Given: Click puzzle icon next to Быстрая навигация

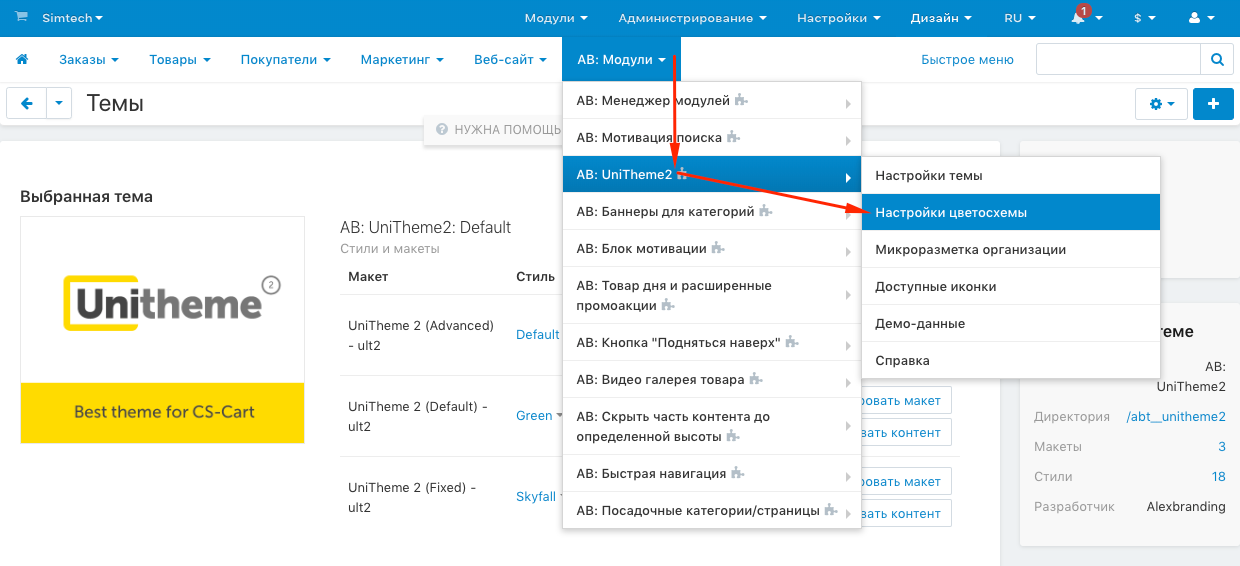Looking at the screenshot, I should pyautogui.click(x=739, y=474).
